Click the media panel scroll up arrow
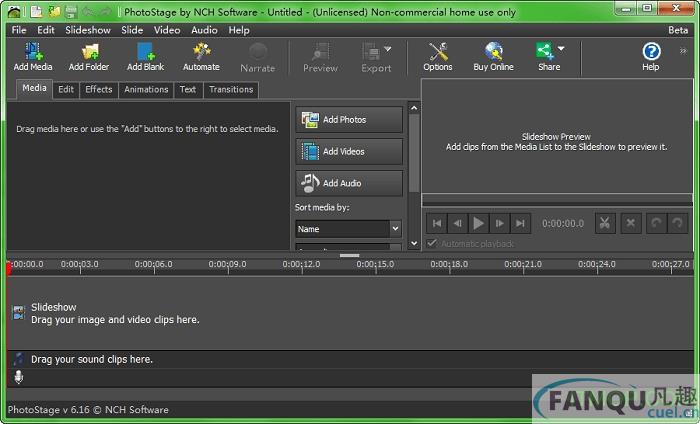The height and width of the screenshot is (424, 700). (414, 108)
